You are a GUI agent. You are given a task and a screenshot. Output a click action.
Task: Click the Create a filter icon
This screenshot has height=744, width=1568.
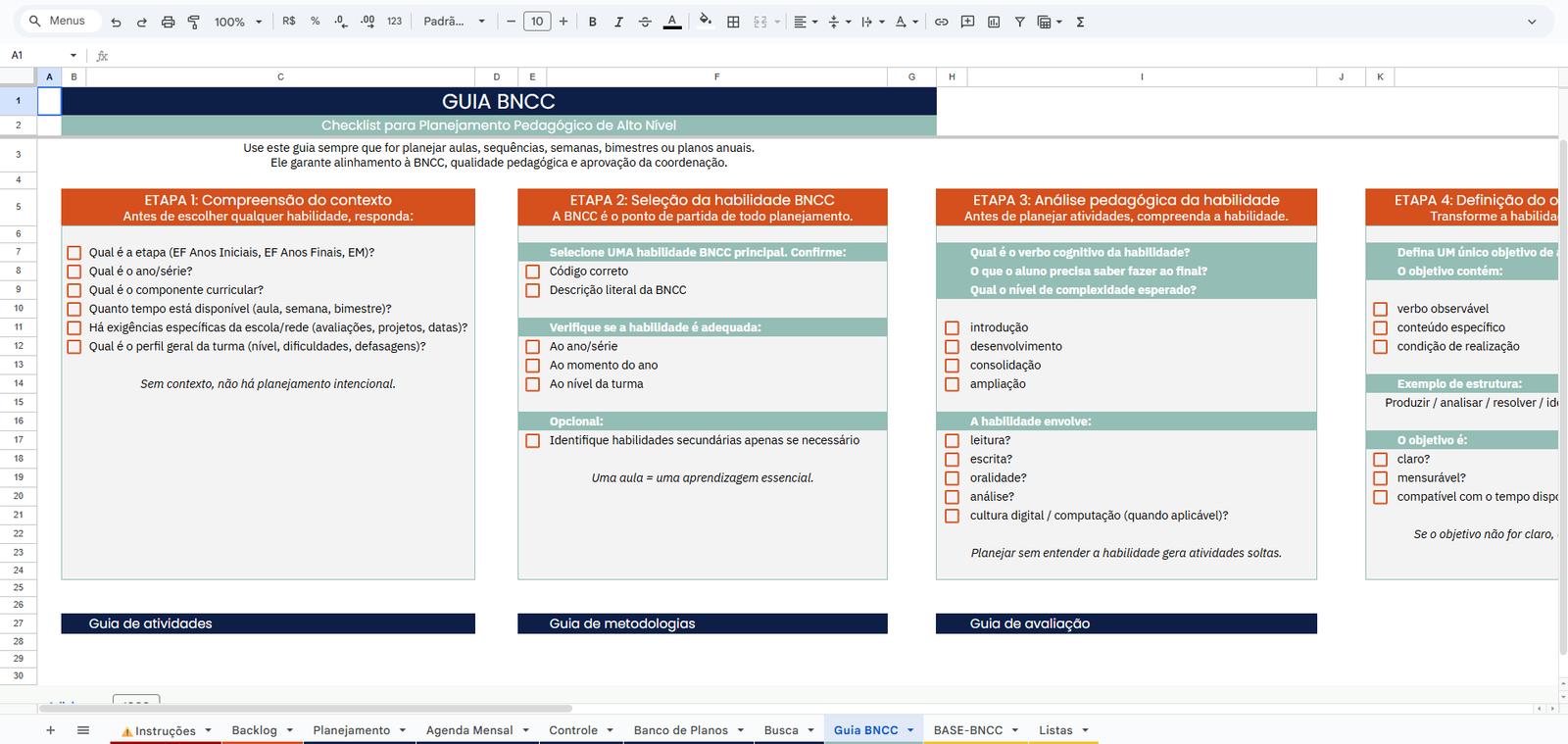1019,22
